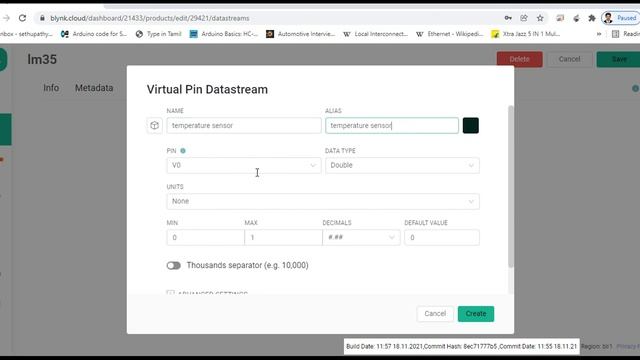This screenshot has width=640, height=360.
Task: Click the lm35 template title
Action: point(42,59)
